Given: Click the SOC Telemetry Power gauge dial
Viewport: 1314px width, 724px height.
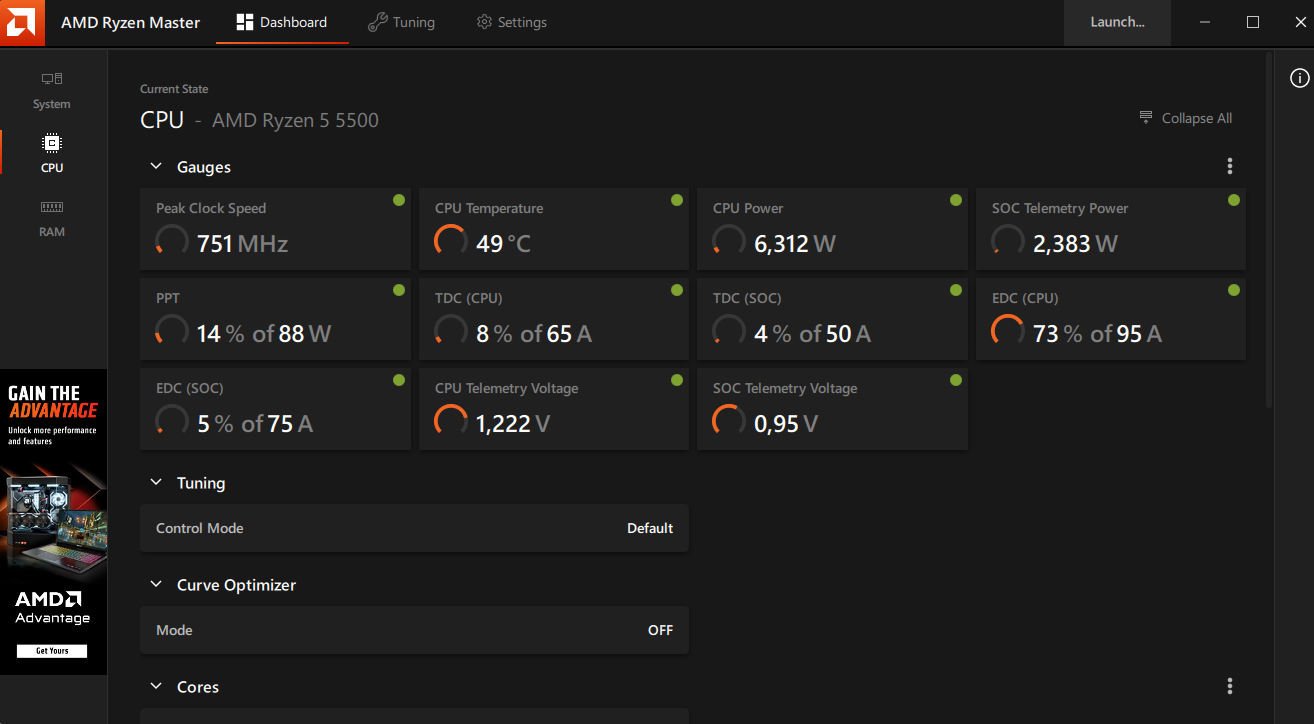Looking at the screenshot, I should click(1008, 241).
